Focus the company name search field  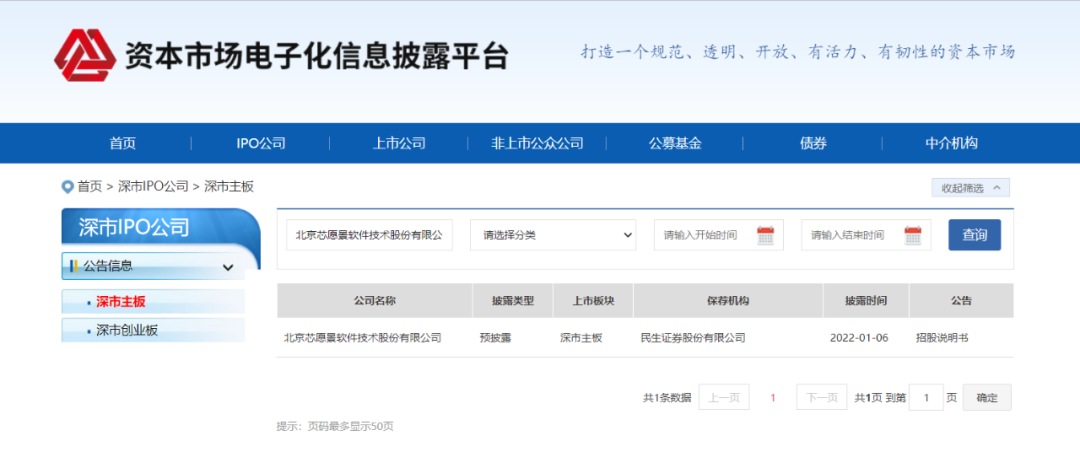tap(370, 235)
